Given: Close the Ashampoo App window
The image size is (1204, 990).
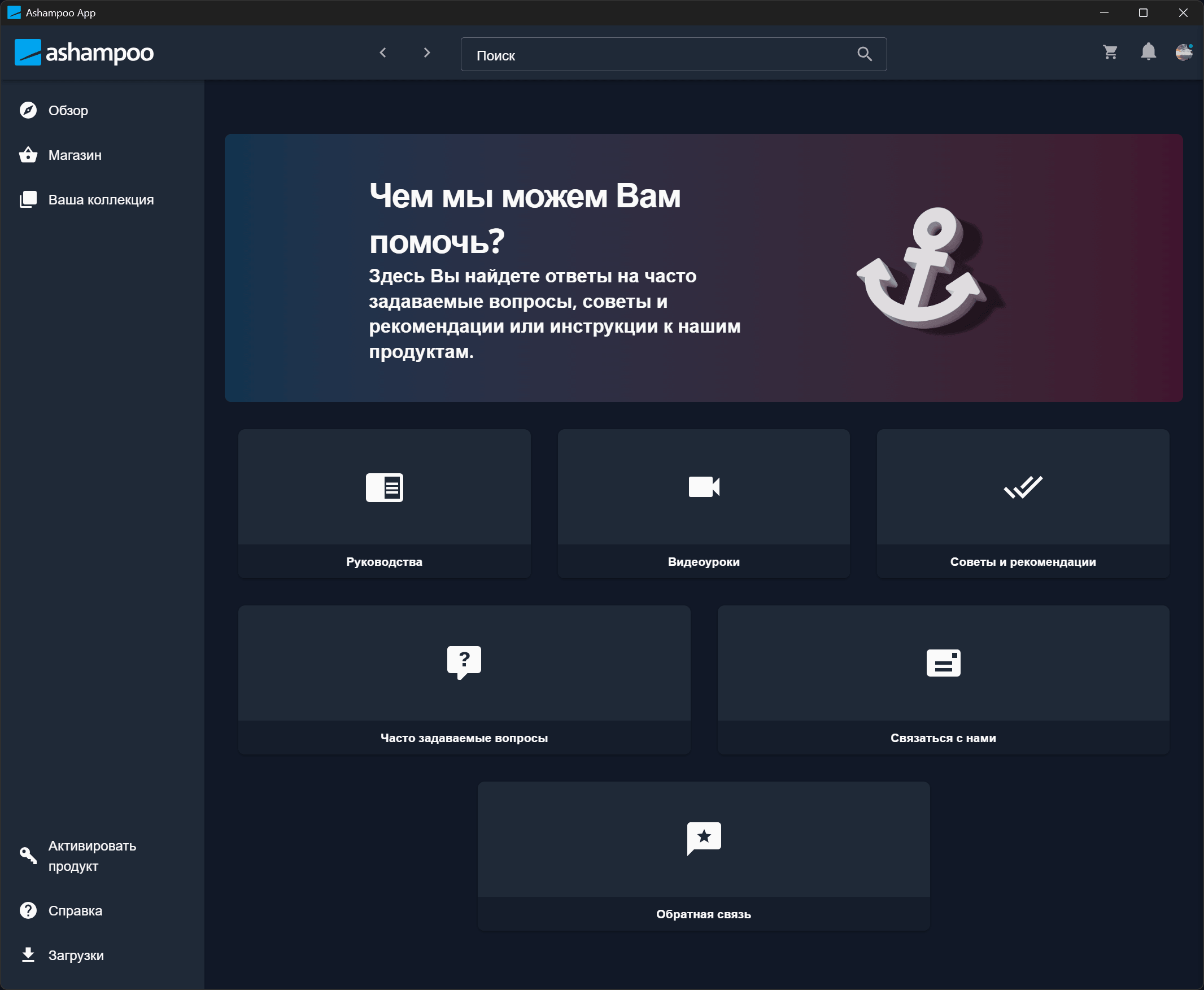Looking at the screenshot, I should point(1184,12).
